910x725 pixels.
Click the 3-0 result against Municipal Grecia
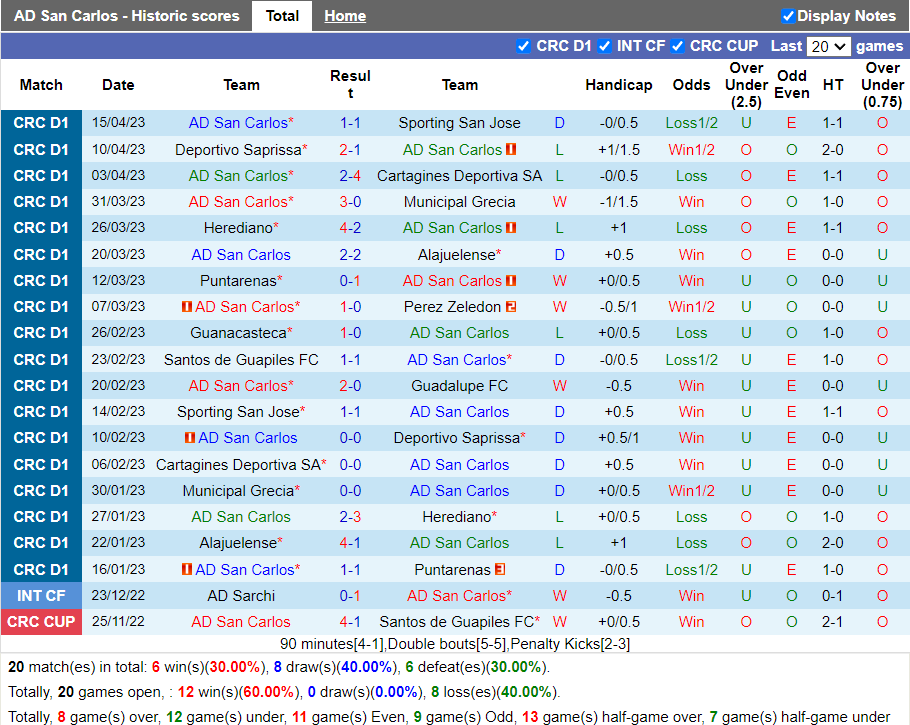point(350,202)
